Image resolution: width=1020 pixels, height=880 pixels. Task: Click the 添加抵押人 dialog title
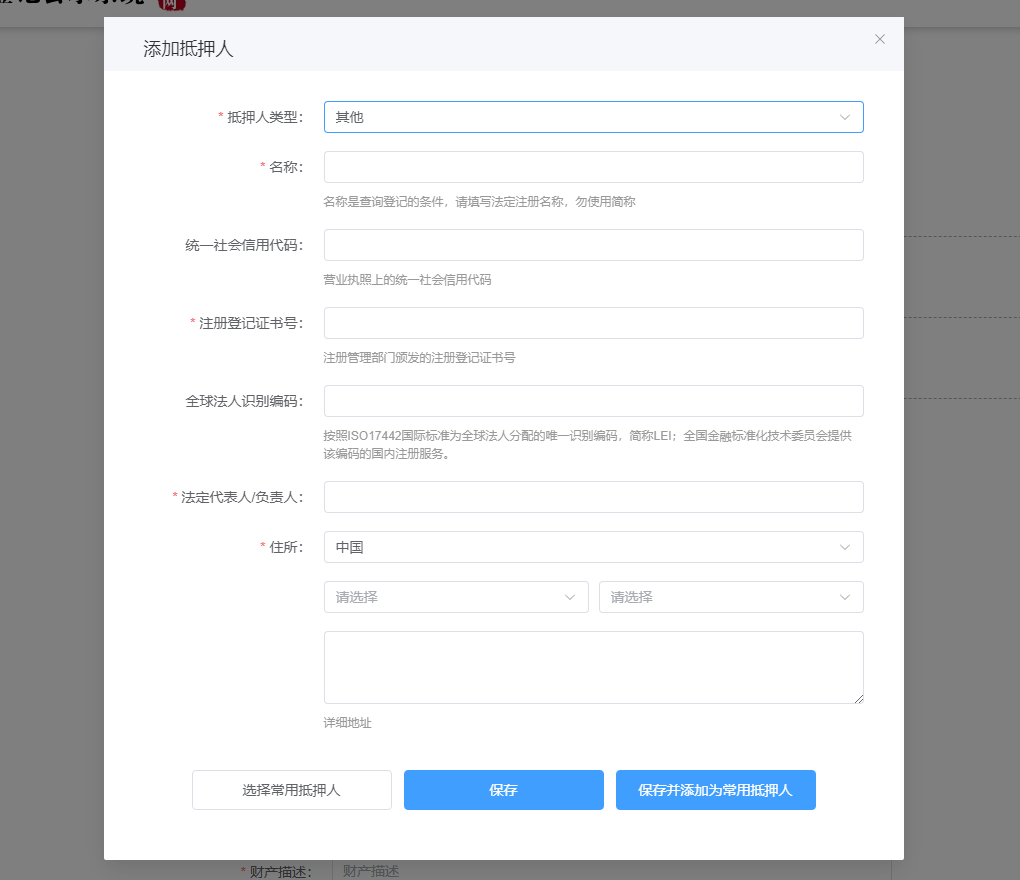click(x=188, y=49)
